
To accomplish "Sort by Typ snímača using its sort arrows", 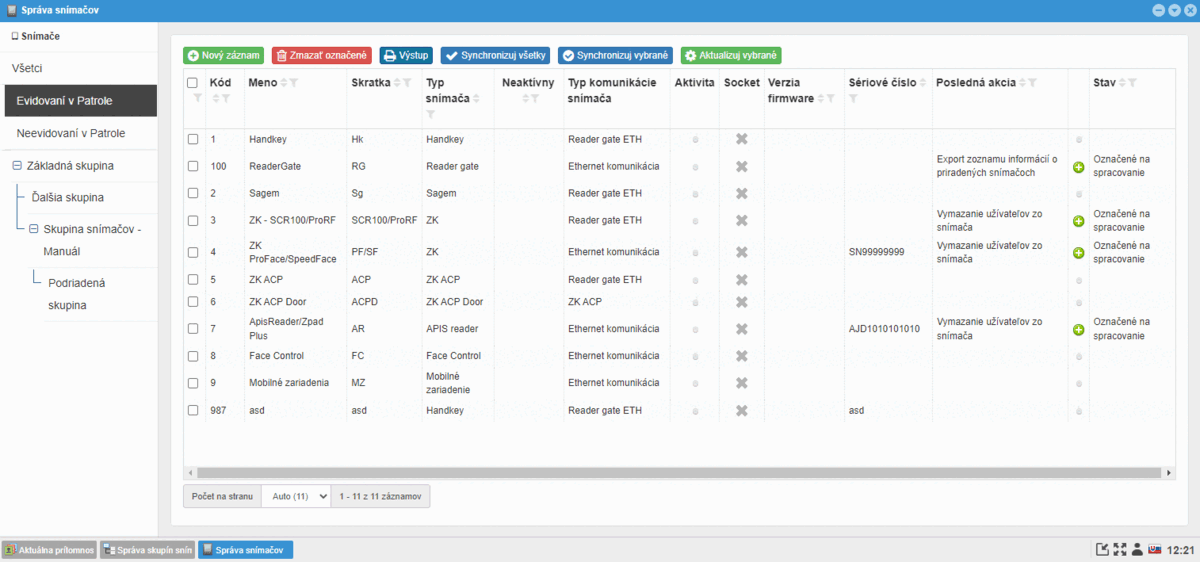I will [x=477, y=98].
